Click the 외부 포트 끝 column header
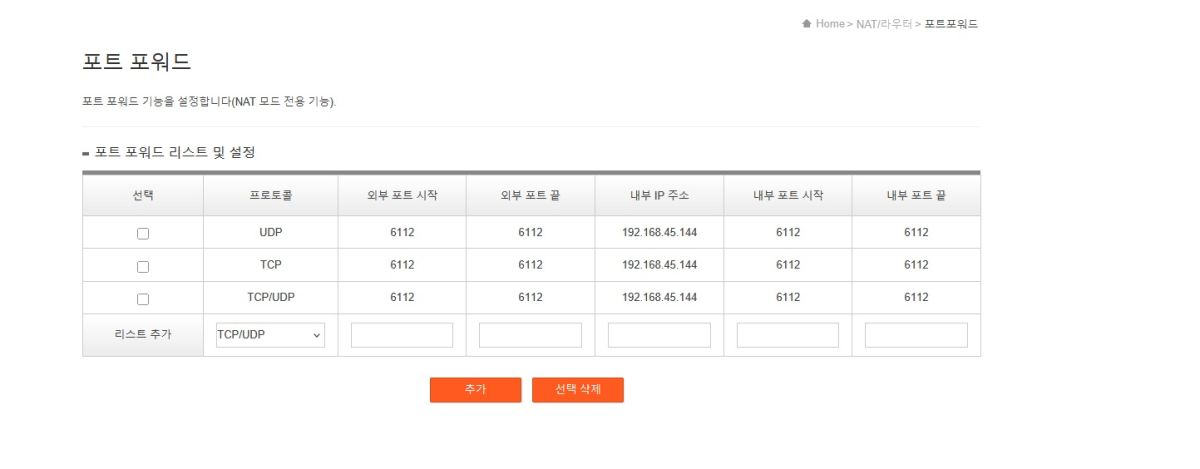1200x469 pixels. point(530,195)
